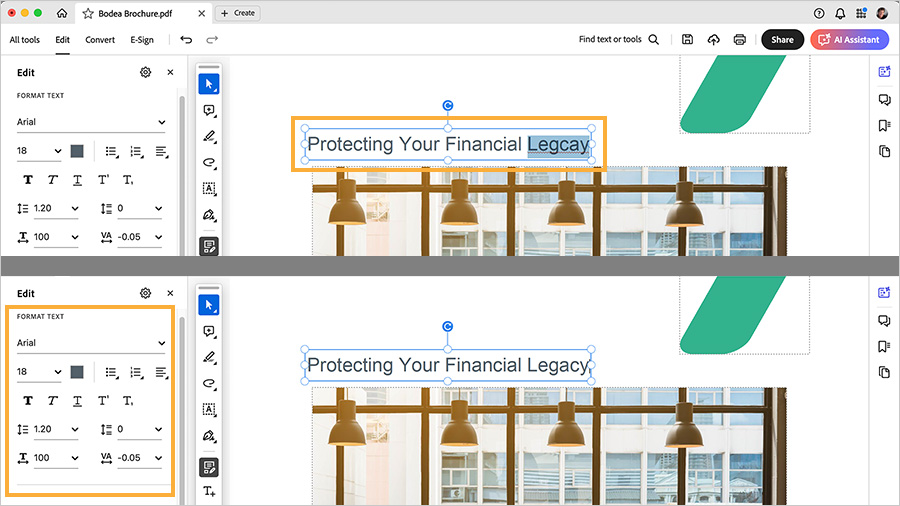Expand the Arial font dropdown in lower panel
The height and width of the screenshot is (506, 900).
pos(91,342)
